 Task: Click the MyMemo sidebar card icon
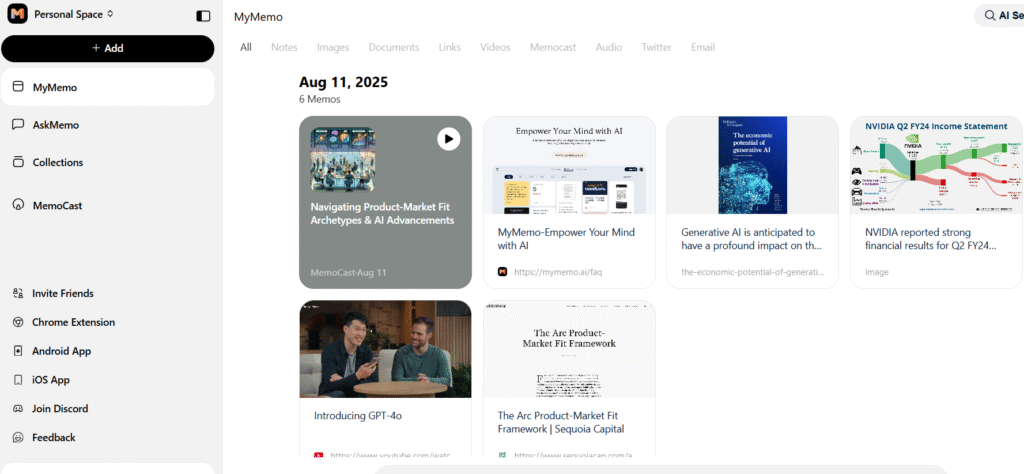(x=18, y=87)
